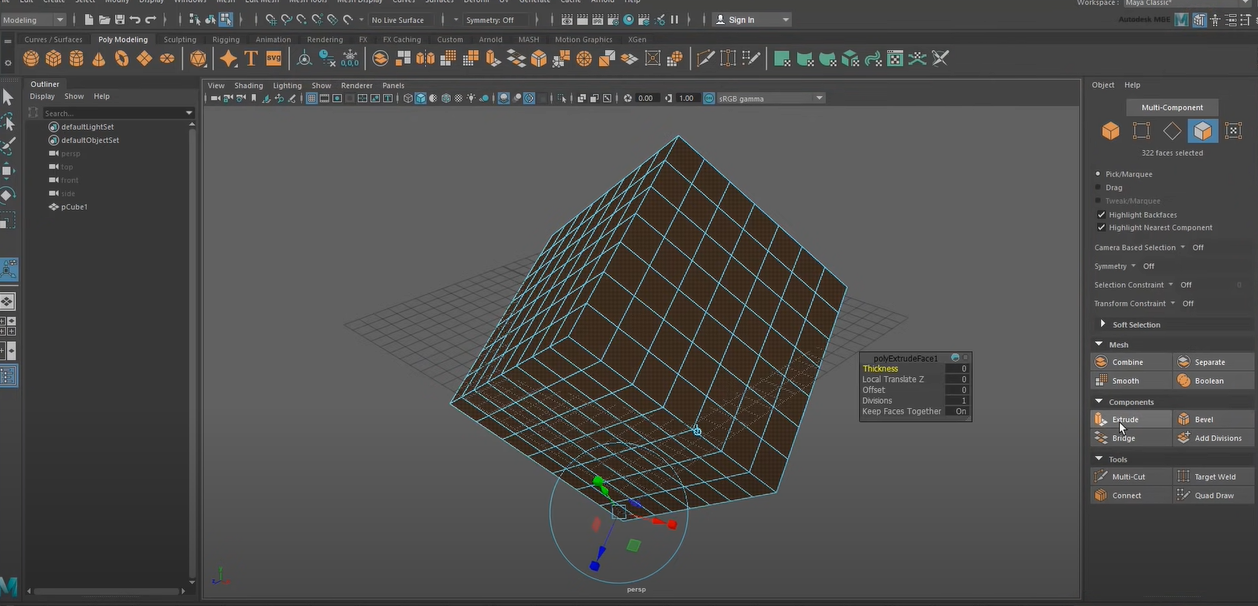Click the Target Weld button
The height and width of the screenshot is (606, 1258).
pos(1214,477)
